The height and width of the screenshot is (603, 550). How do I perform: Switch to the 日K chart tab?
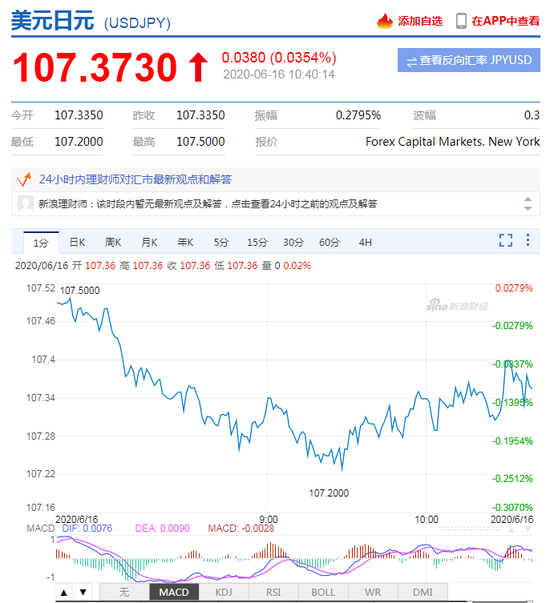click(x=77, y=242)
